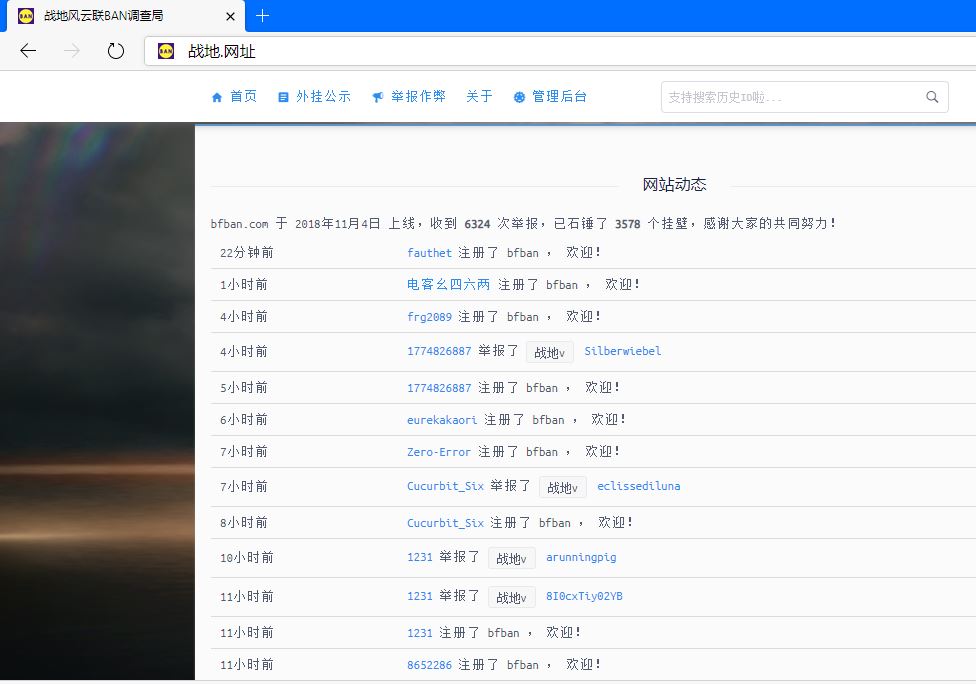The image size is (976, 684).
Task: Open the 关于 menu item
Action: pyautogui.click(x=479, y=96)
